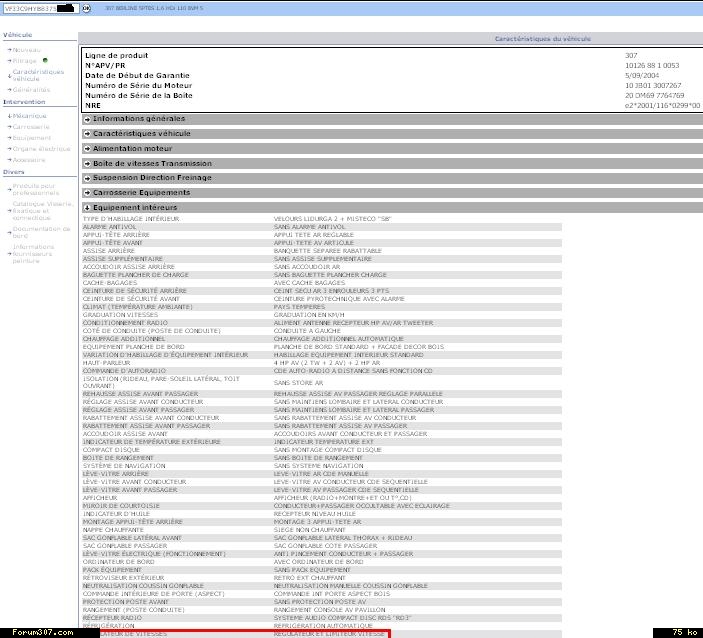Click the OK button beside the VIN field

click(x=87, y=8)
